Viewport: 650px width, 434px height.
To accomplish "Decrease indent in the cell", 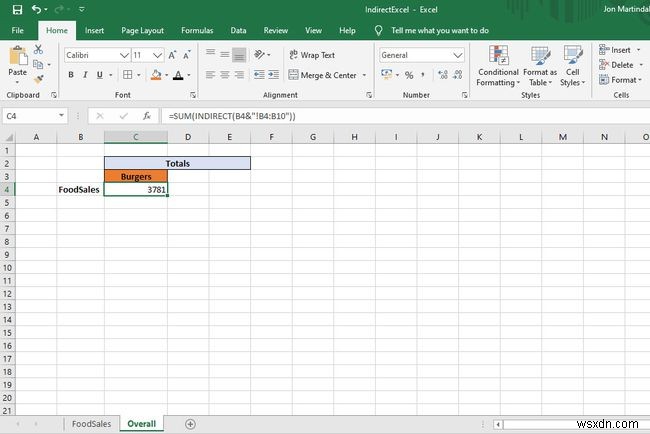I will (259, 75).
